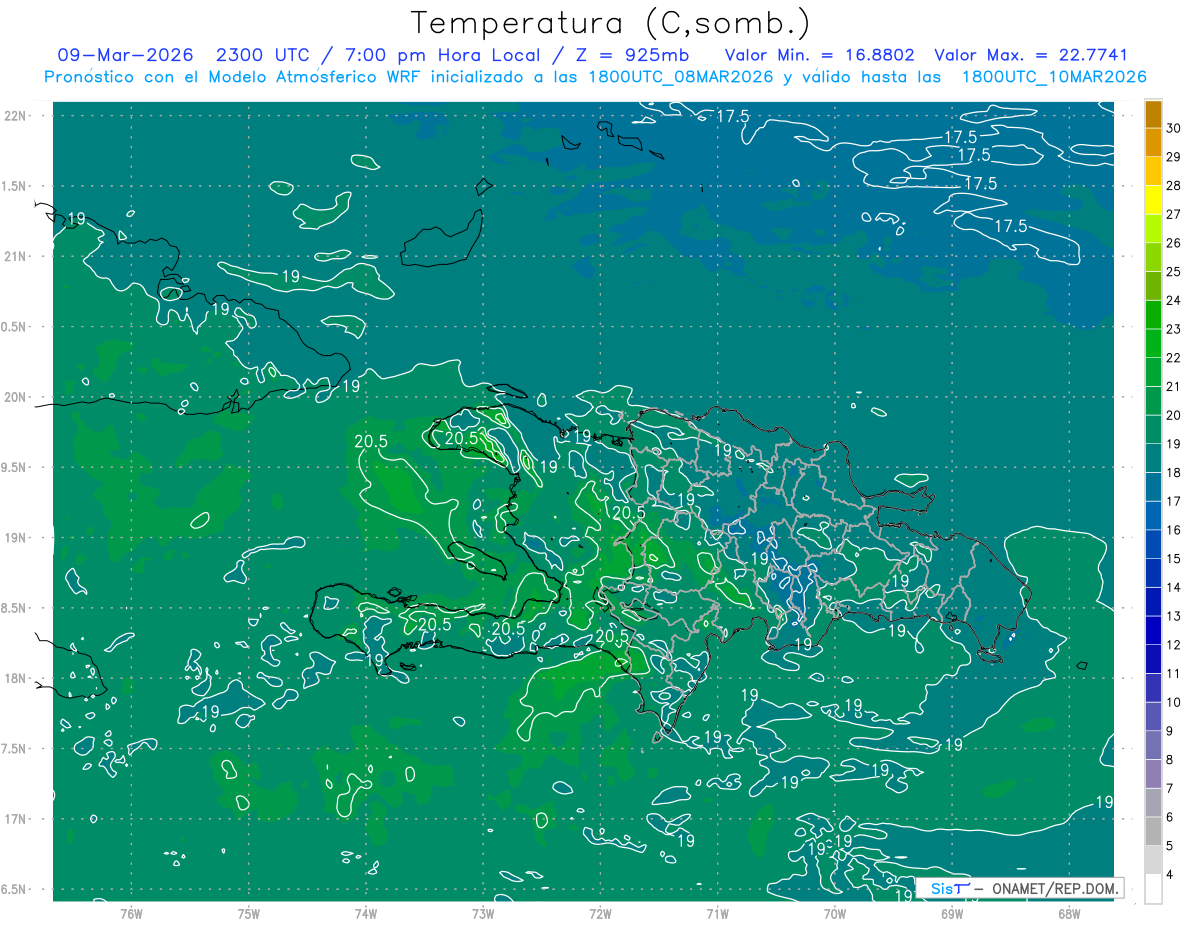Click the legend value '17'
The height and width of the screenshot is (927, 1200).
pos(1174,501)
